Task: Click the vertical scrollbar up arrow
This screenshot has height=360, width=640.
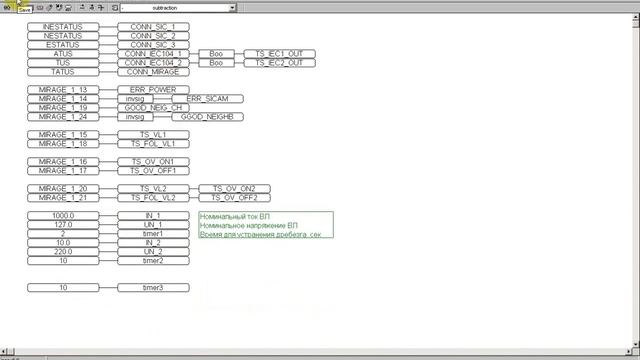Action: point(636,18)
